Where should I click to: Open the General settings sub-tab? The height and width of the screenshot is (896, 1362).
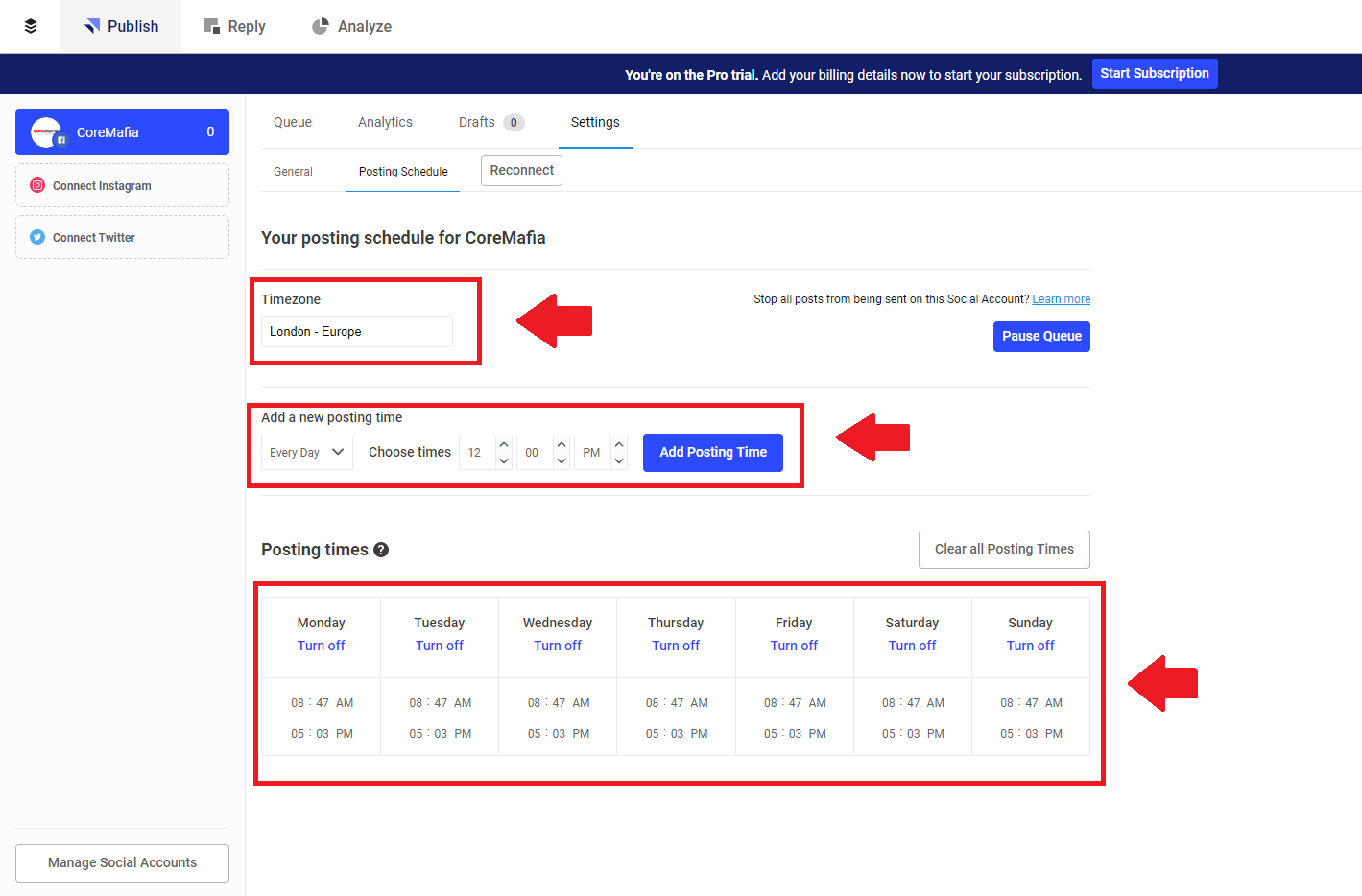pos(293,172)
